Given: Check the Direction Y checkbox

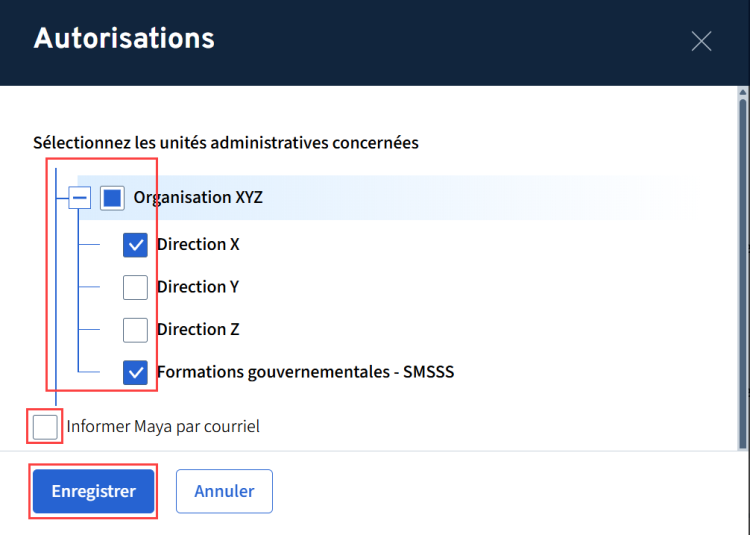Looking at the screenshot, I should pos(135,287).
